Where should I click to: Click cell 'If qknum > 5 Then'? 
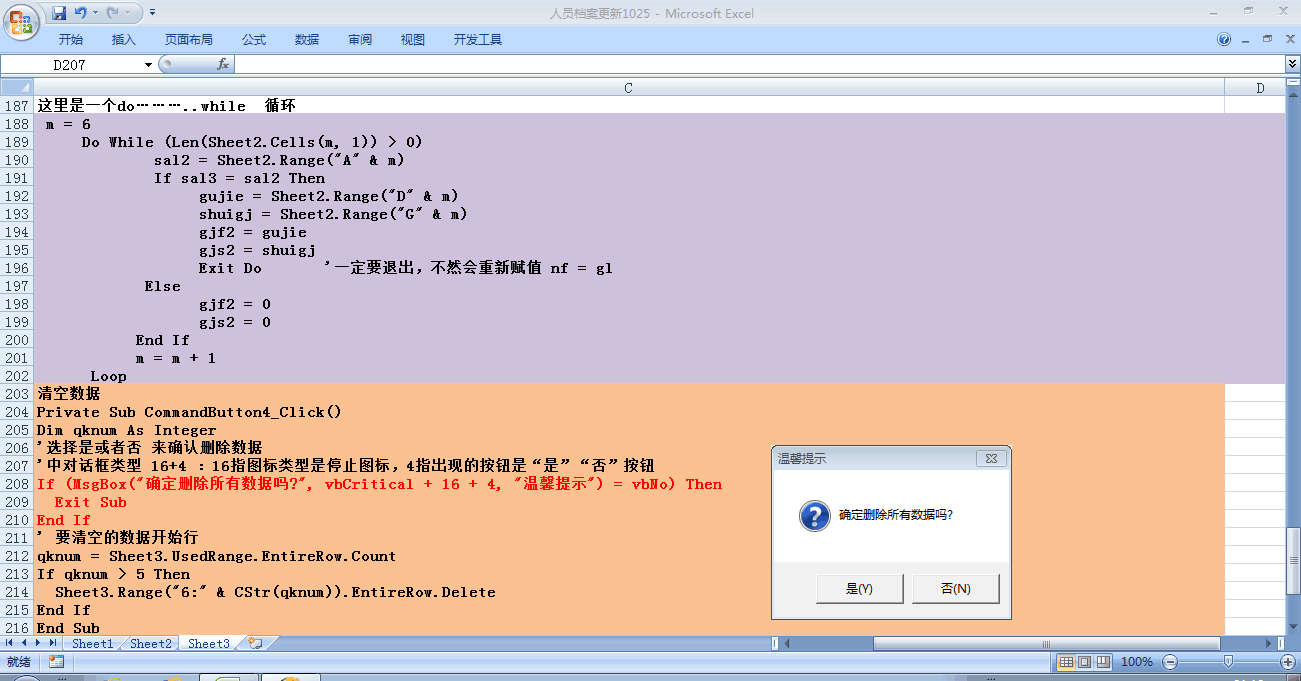(x=629, y=574)
